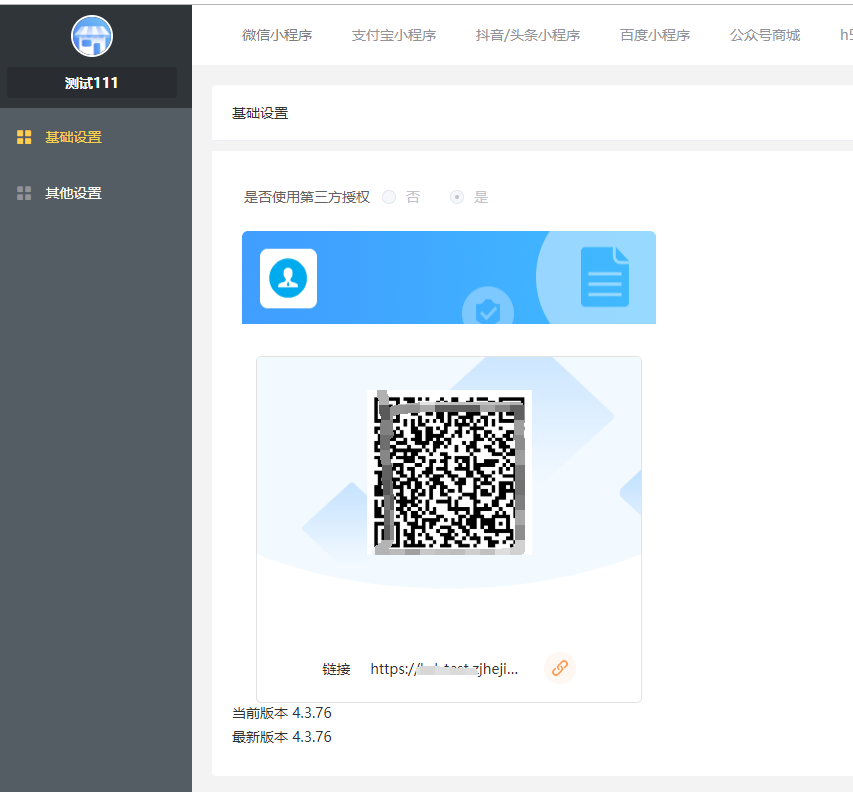Click the 其他设置 grid icon
The image size is (853, 792).
[x=24, y=193]
